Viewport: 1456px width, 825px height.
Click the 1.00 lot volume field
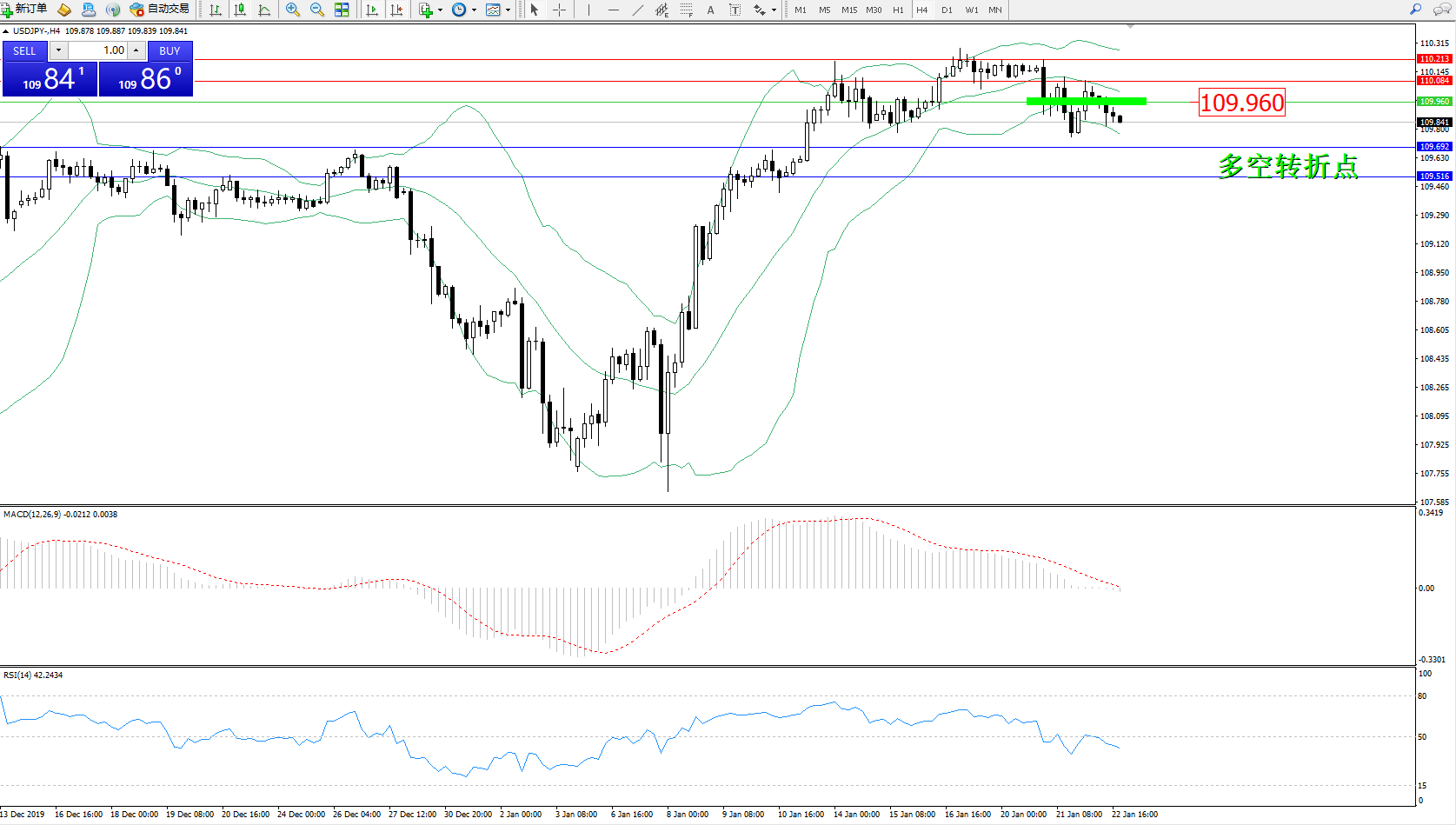[99, 50]
